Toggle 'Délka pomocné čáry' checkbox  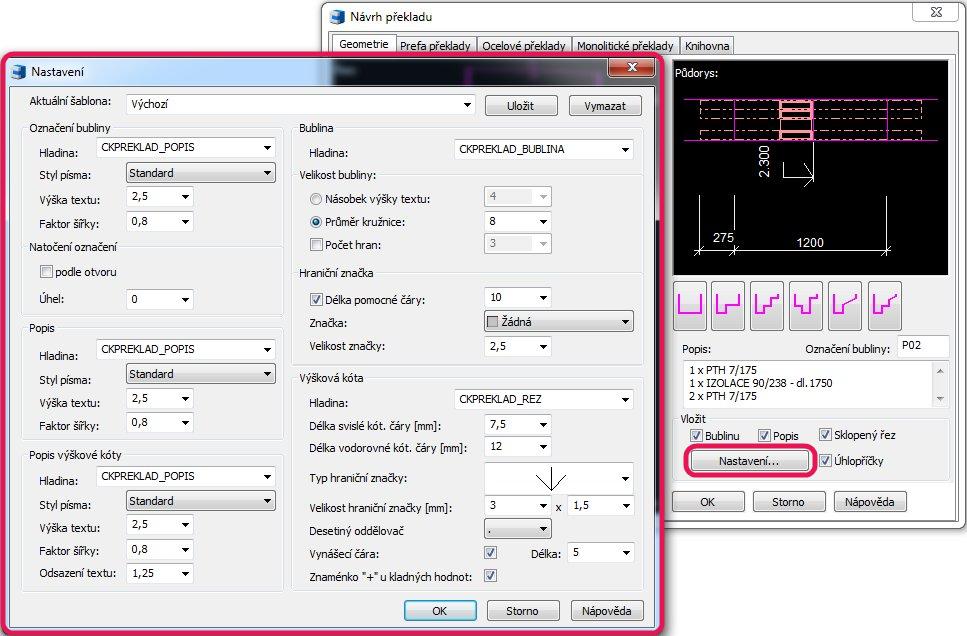coord(316,299)
